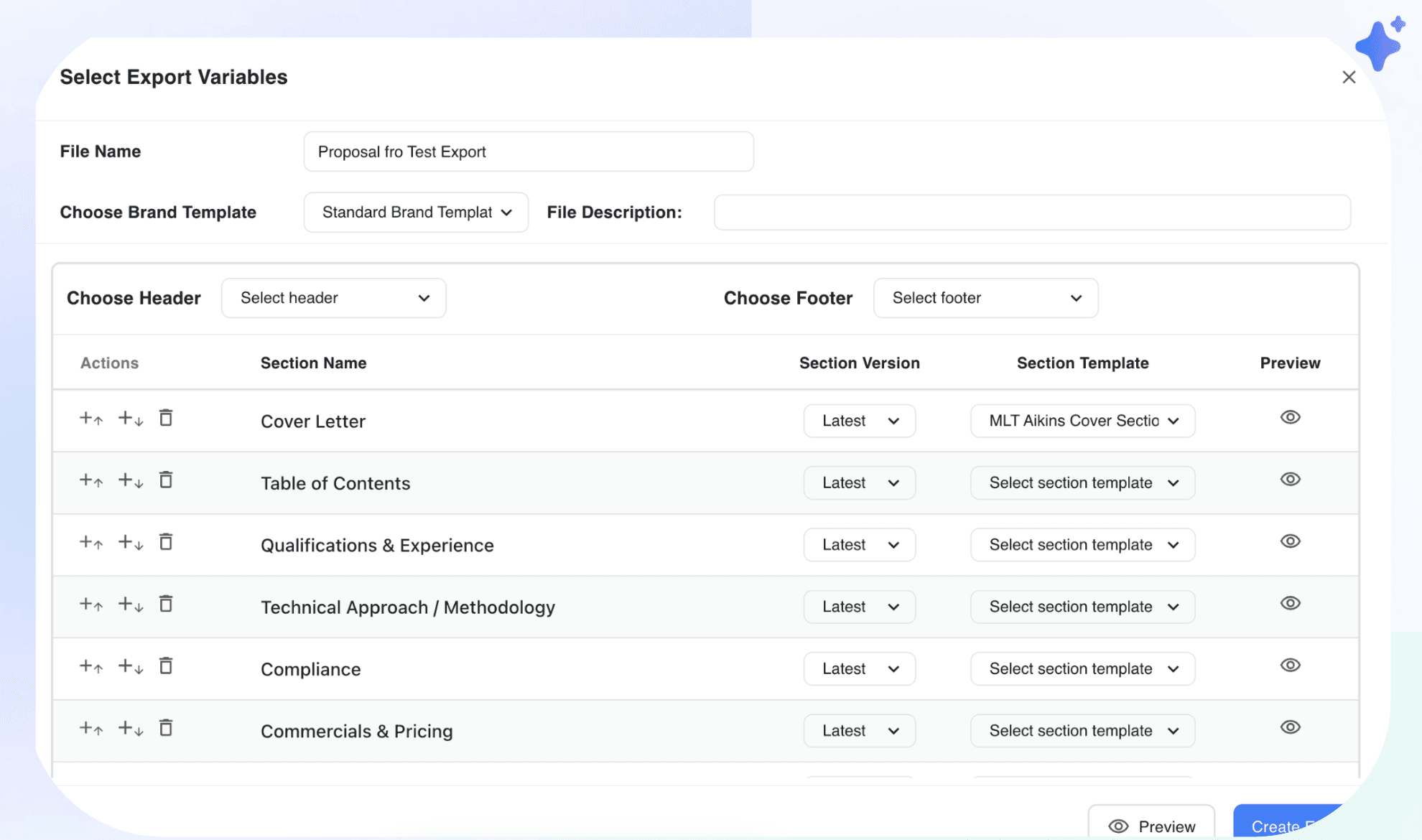This screenshot has width=1422, height=840.
Task: Click in the File Name field
Action: pos(529,151)
